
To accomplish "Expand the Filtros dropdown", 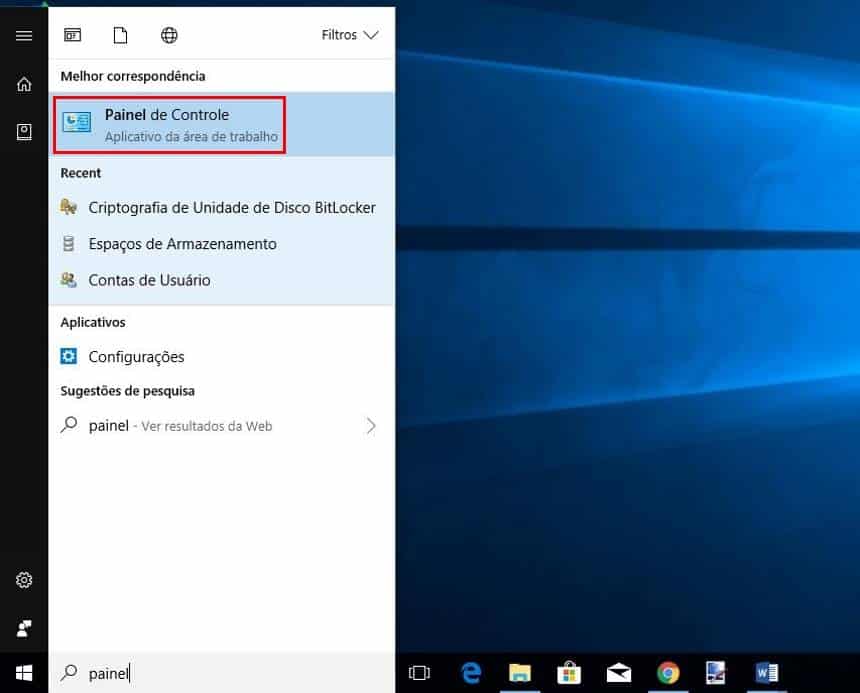I will [x=350, y=35].
